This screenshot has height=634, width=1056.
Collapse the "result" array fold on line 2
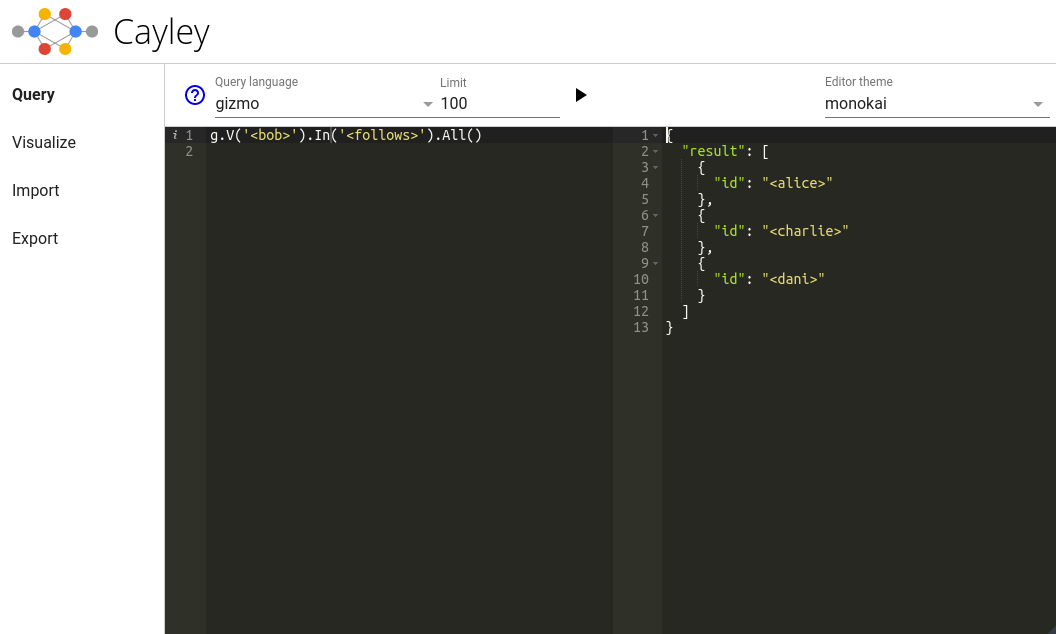(x=655, y=152)
